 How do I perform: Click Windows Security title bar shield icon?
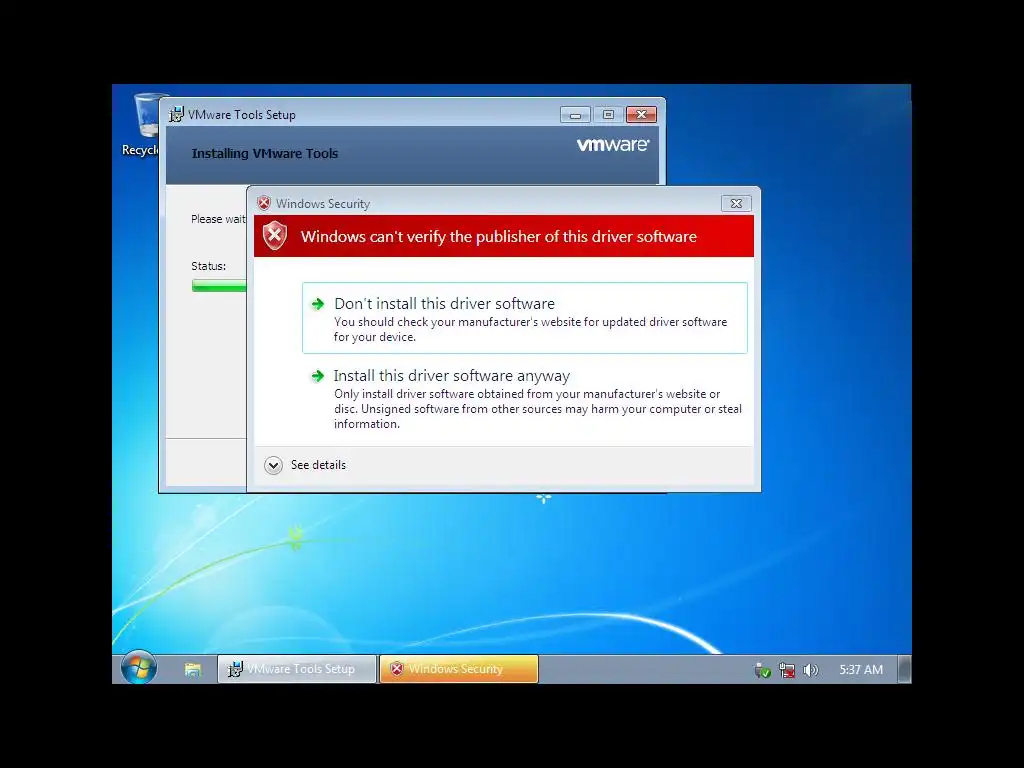pyautogui.click(x=264, y=203)
